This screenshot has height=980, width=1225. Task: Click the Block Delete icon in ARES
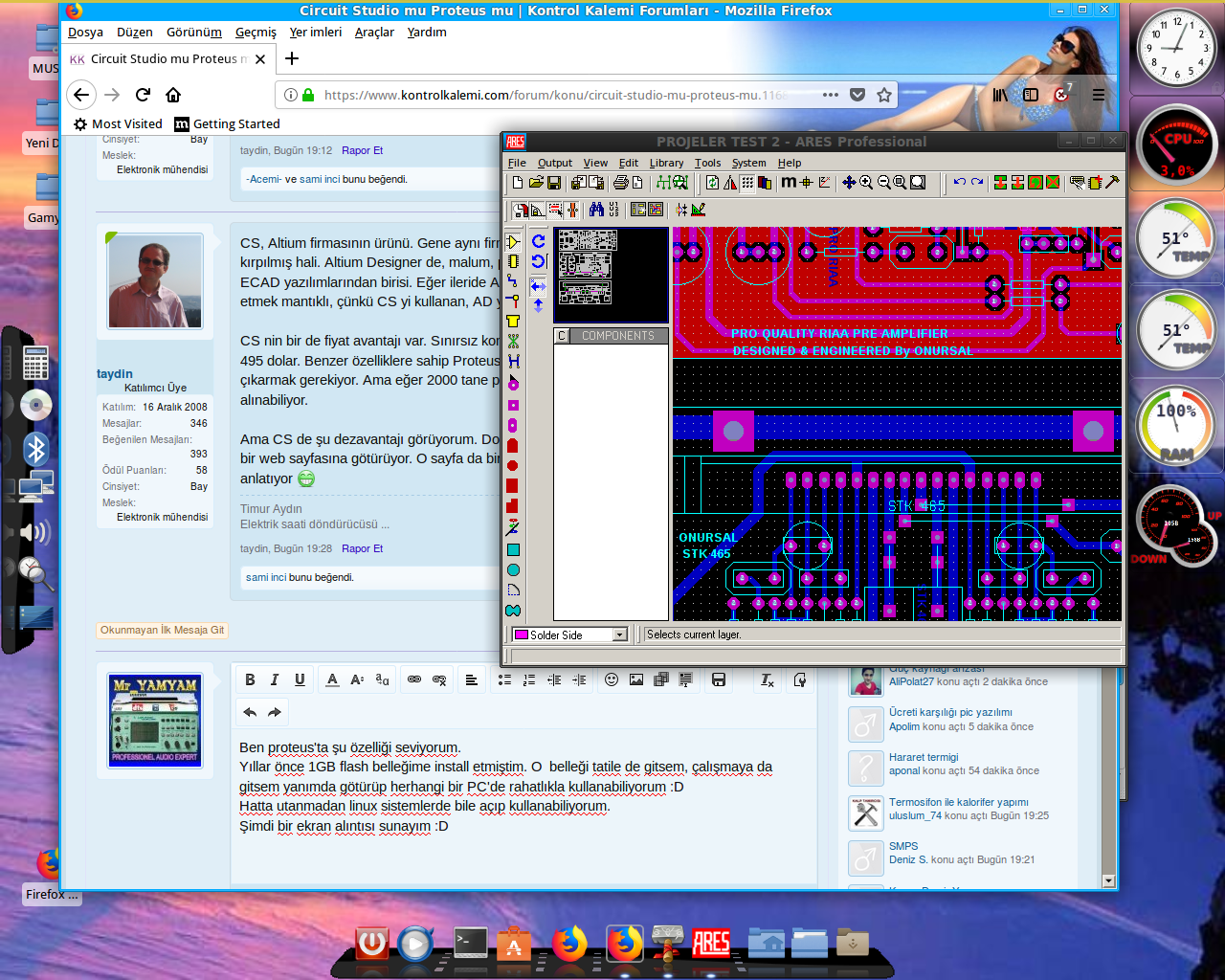[x=1053, y=183]
